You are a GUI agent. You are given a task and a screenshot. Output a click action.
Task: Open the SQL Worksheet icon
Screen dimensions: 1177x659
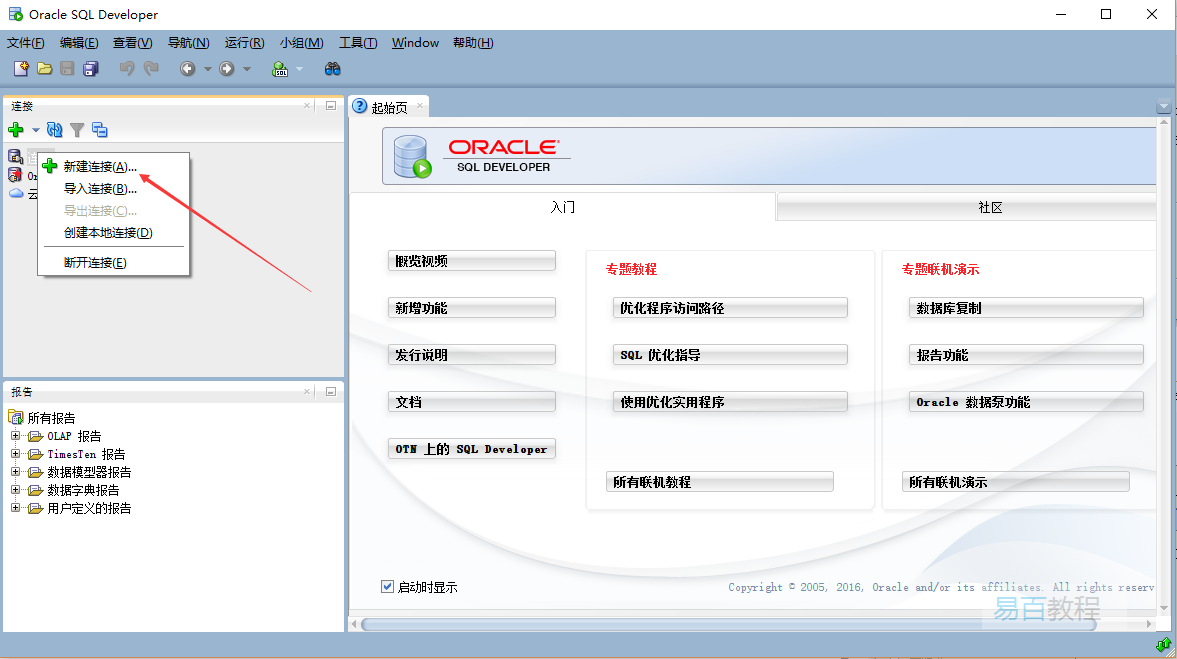(280, 69)
